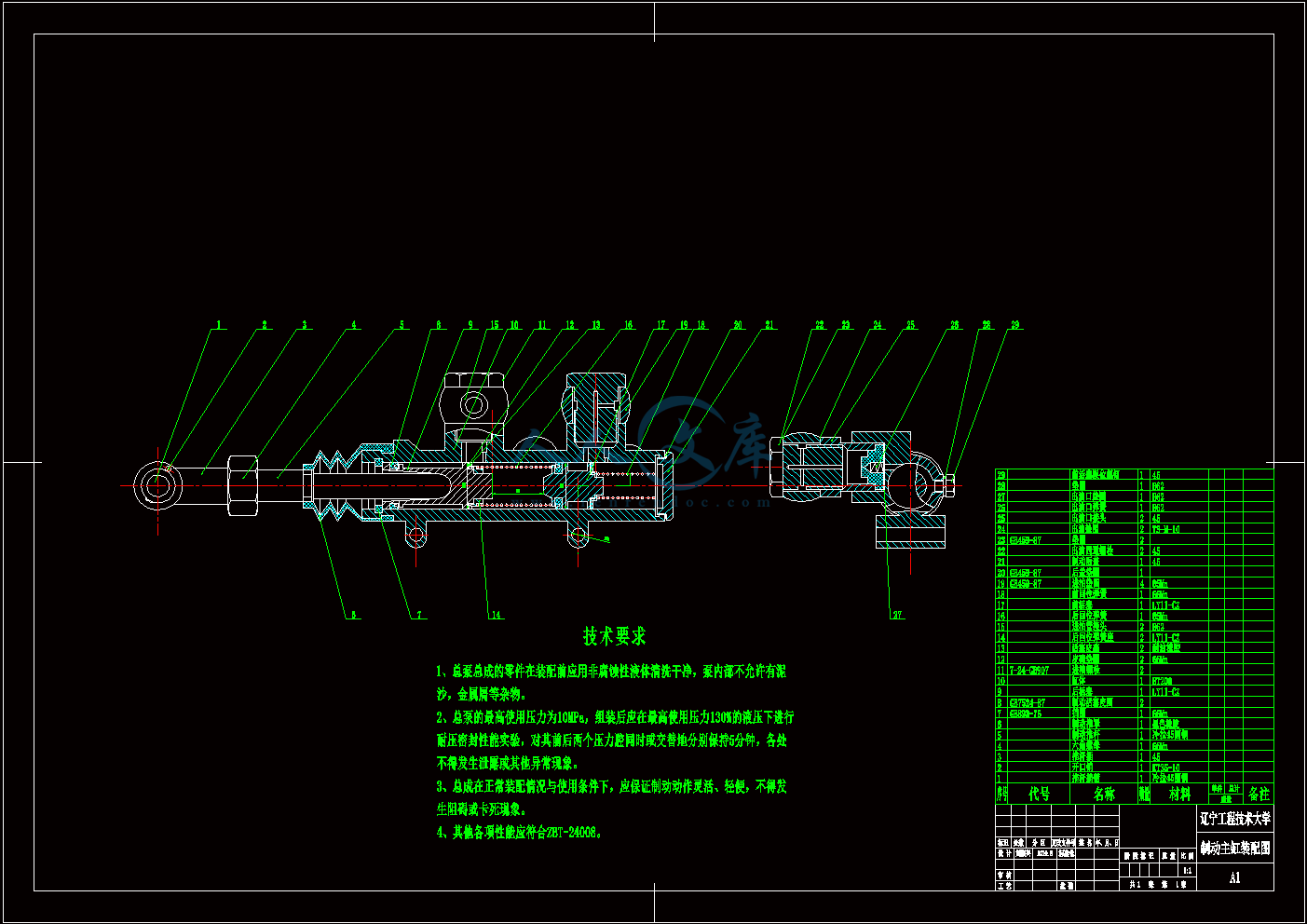Viewport: 1307px width, 924px height.
Task: Click callout number 14 below the cylinder
Action: [x=497, y=615]
